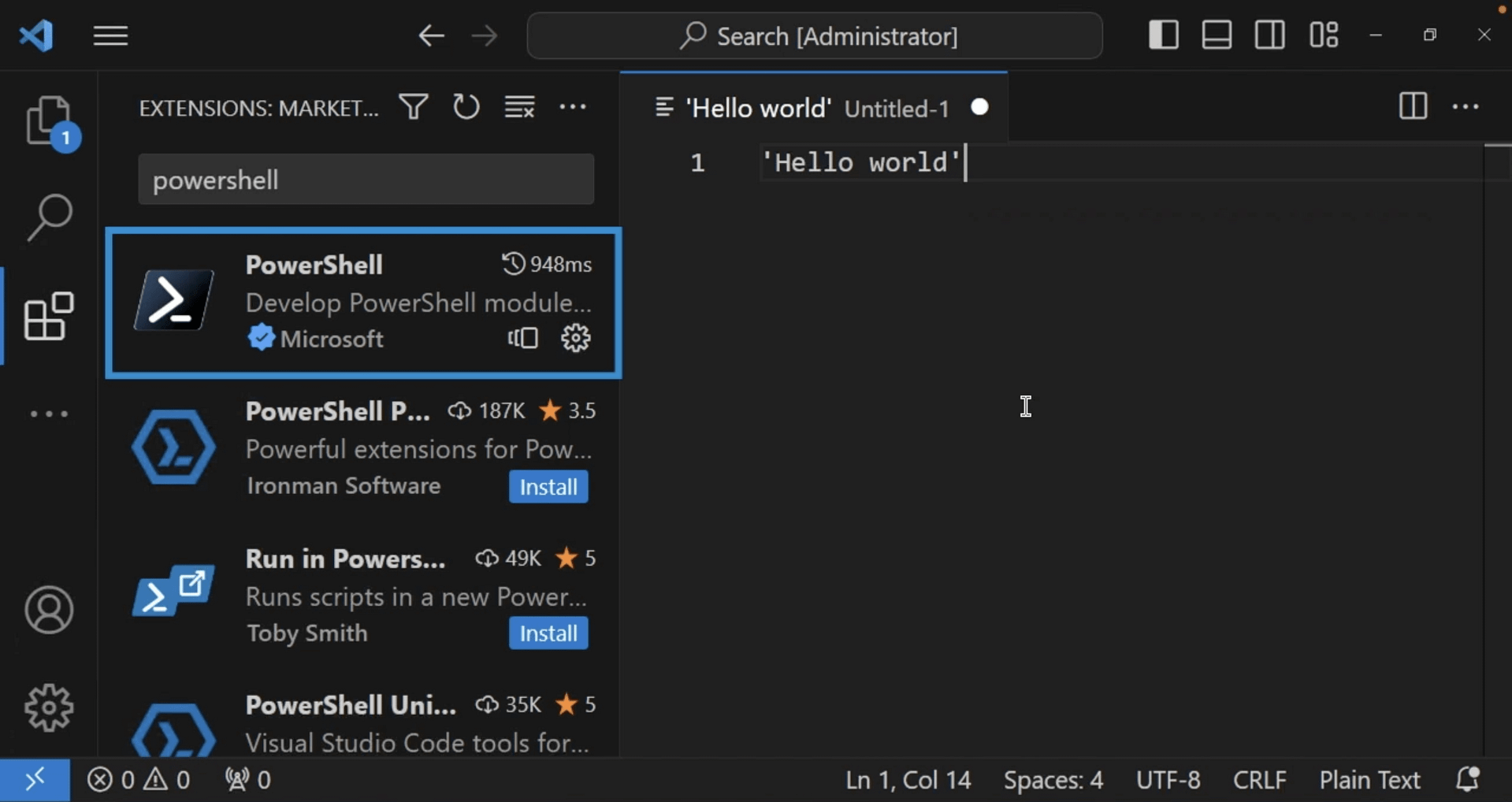Viewport: 1512px width, 802px height.
Task: Split the editor to the right
Action: 1413,106
